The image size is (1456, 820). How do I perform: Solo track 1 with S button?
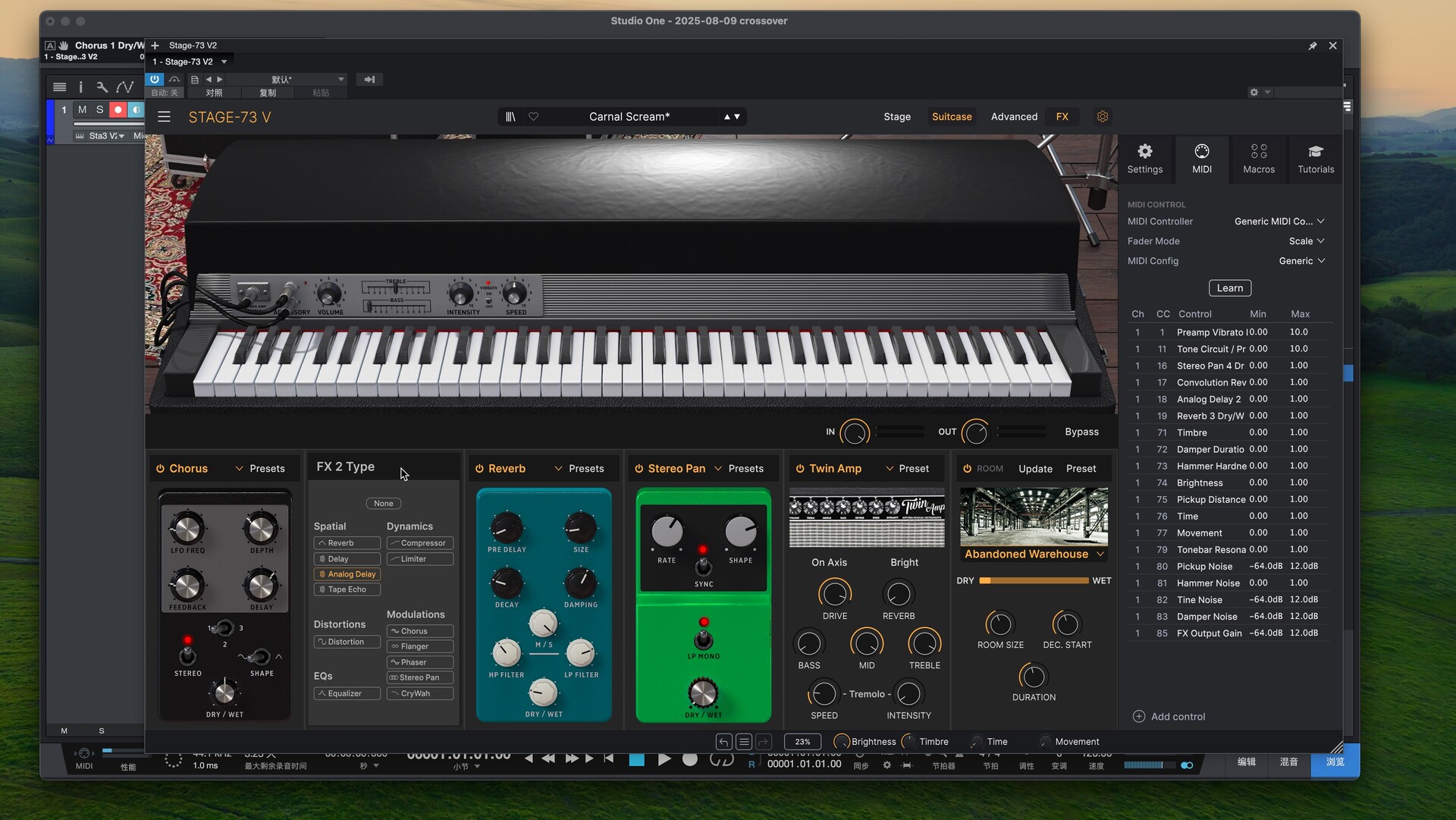[x=99, y=110]
